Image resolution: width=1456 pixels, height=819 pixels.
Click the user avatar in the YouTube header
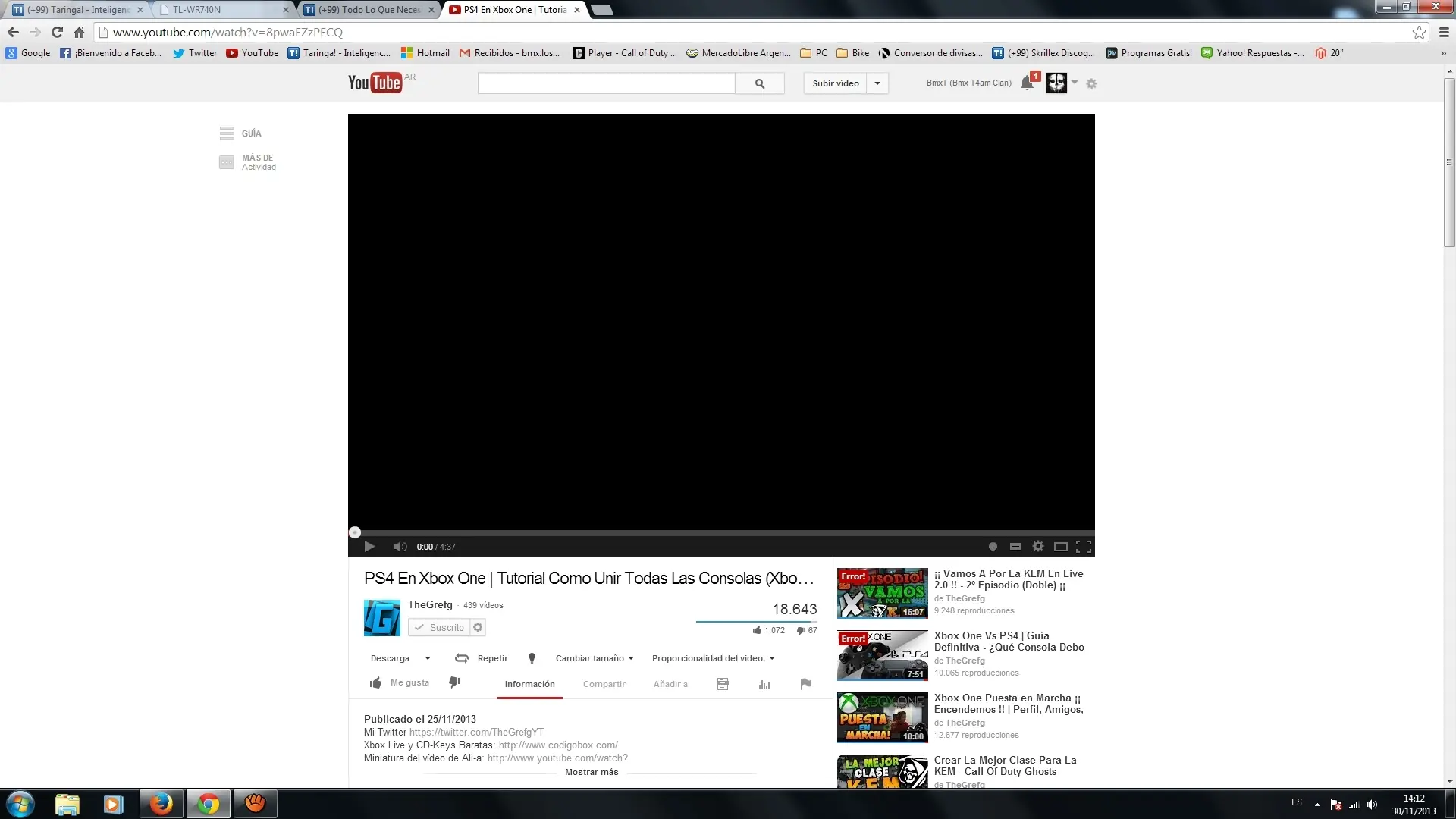tap(1056, 83)
